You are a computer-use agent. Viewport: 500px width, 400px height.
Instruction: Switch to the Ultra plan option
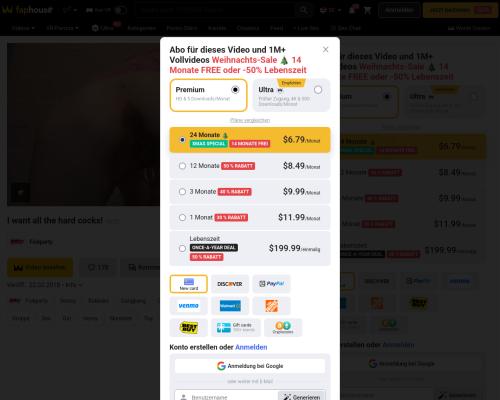(x=291, y=95)
